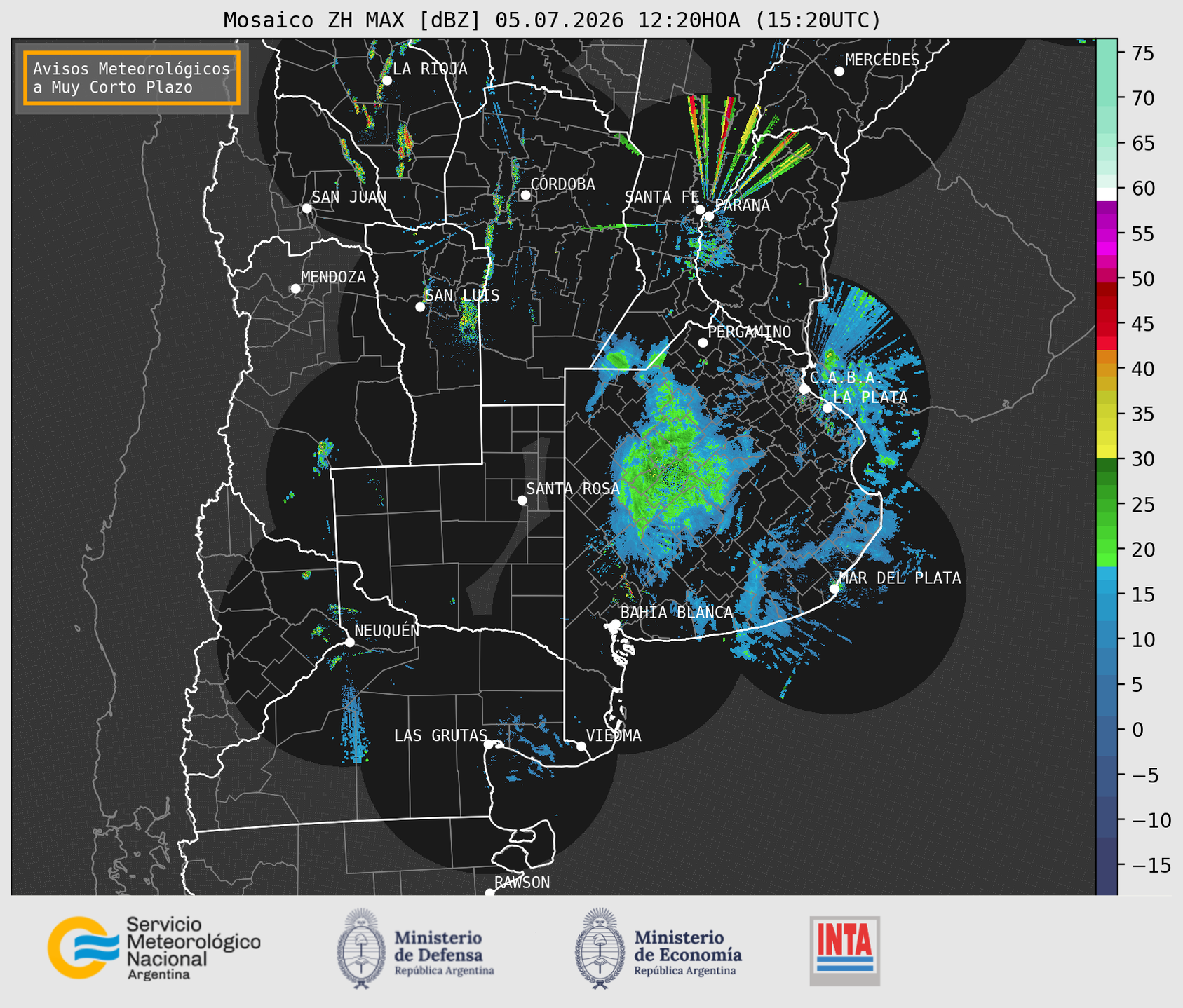The height and width of the screenshot is (1008, 1183).
Task: Click the white 60 dBZ color band
Action: [1107, 193]
